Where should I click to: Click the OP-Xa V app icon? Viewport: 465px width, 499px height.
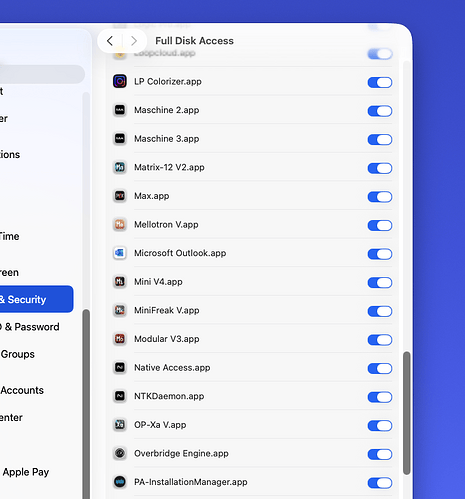click(x=120, y=425)
